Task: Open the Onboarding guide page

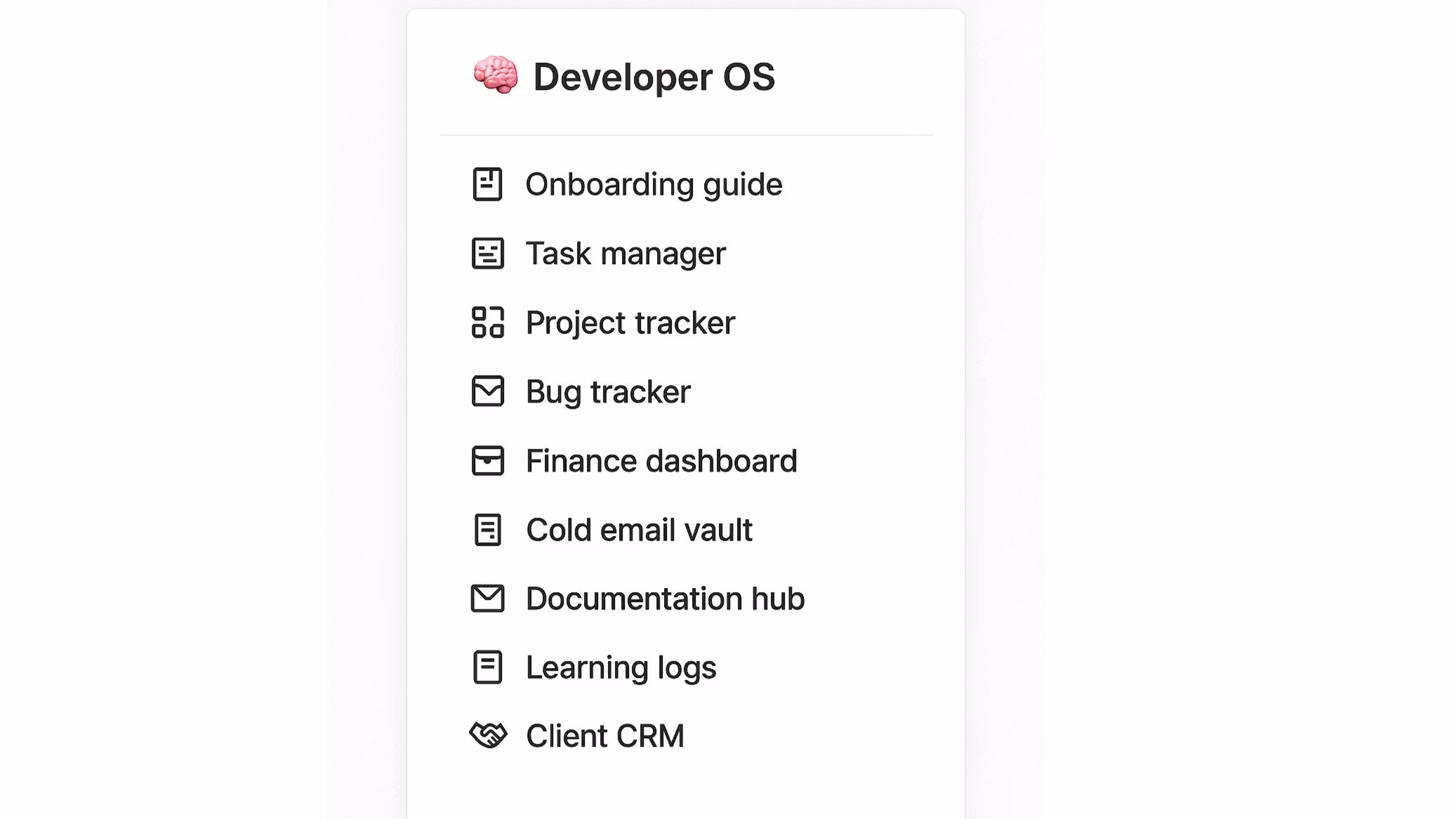Action: 654,185
